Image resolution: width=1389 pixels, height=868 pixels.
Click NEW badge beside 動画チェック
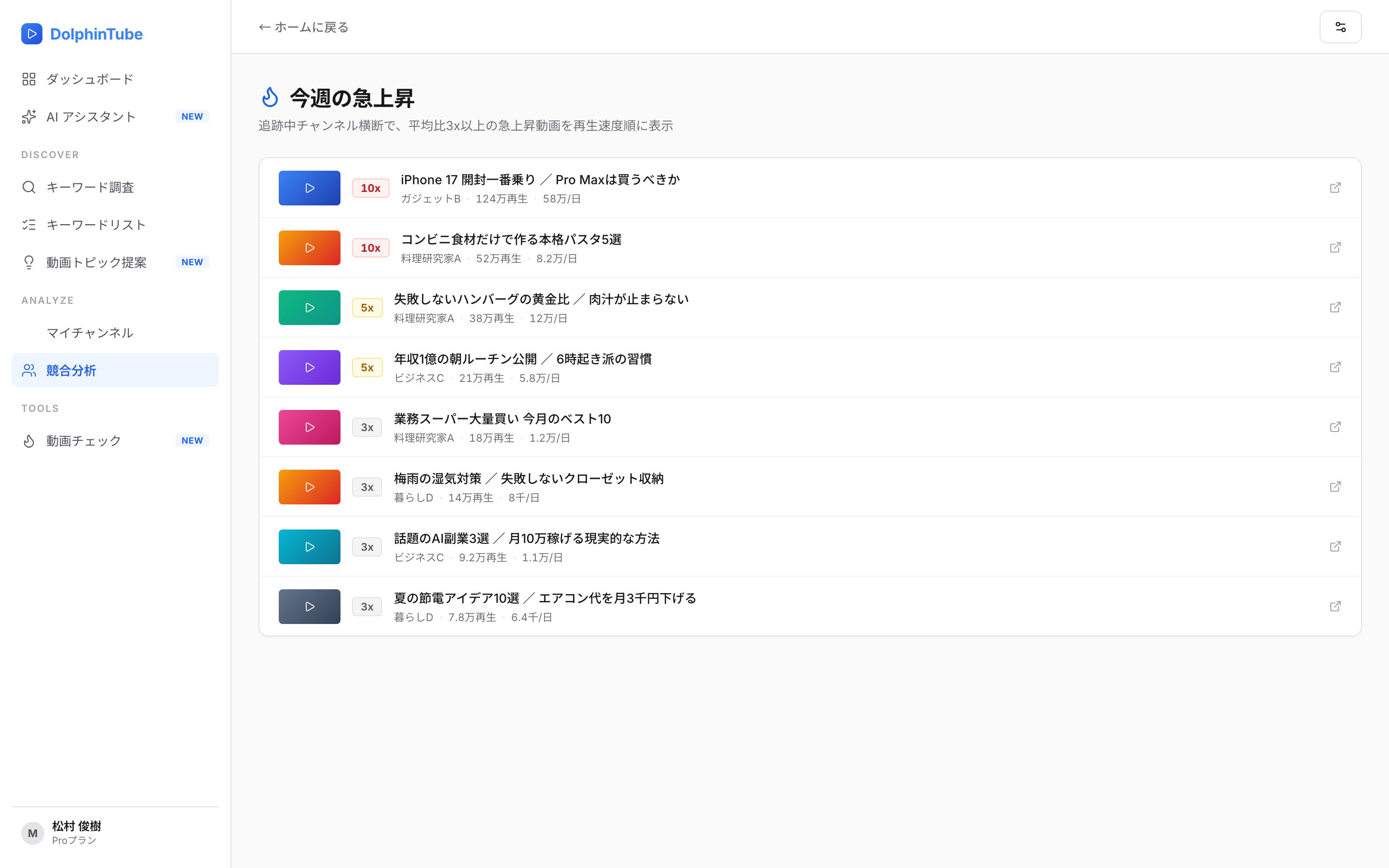click(191, 441)
